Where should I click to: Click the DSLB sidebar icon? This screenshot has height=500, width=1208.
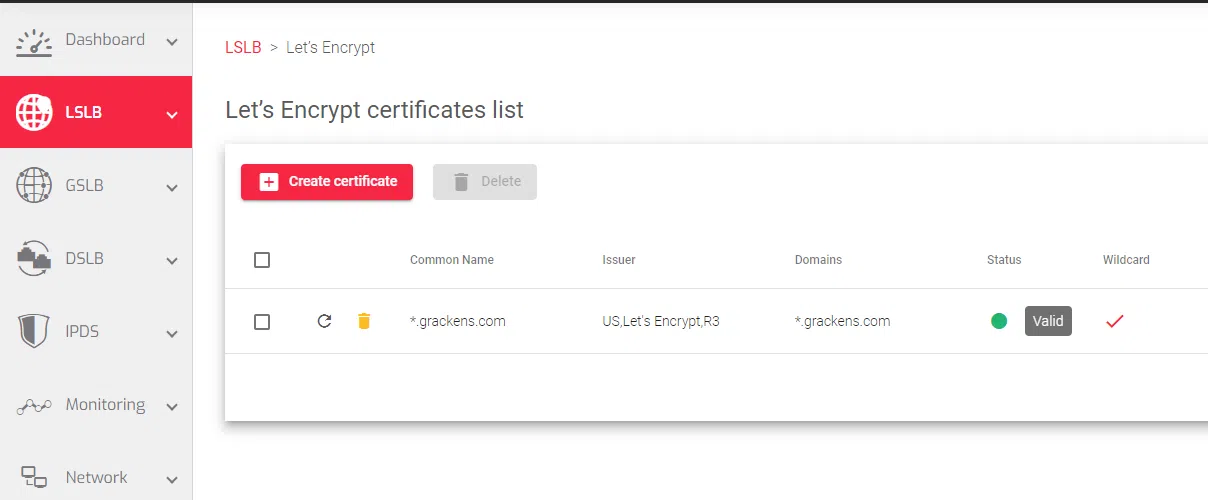34,259
